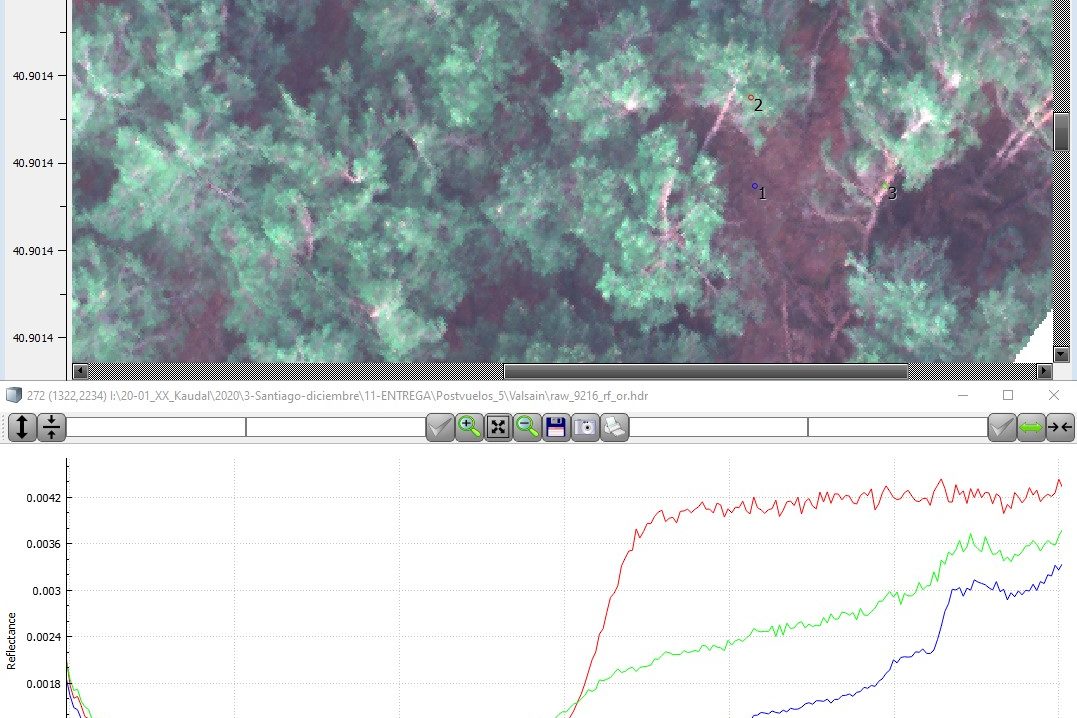Maximize the spectral plot window
Screen dimensions: 1077x718
tap(1008, 395)
